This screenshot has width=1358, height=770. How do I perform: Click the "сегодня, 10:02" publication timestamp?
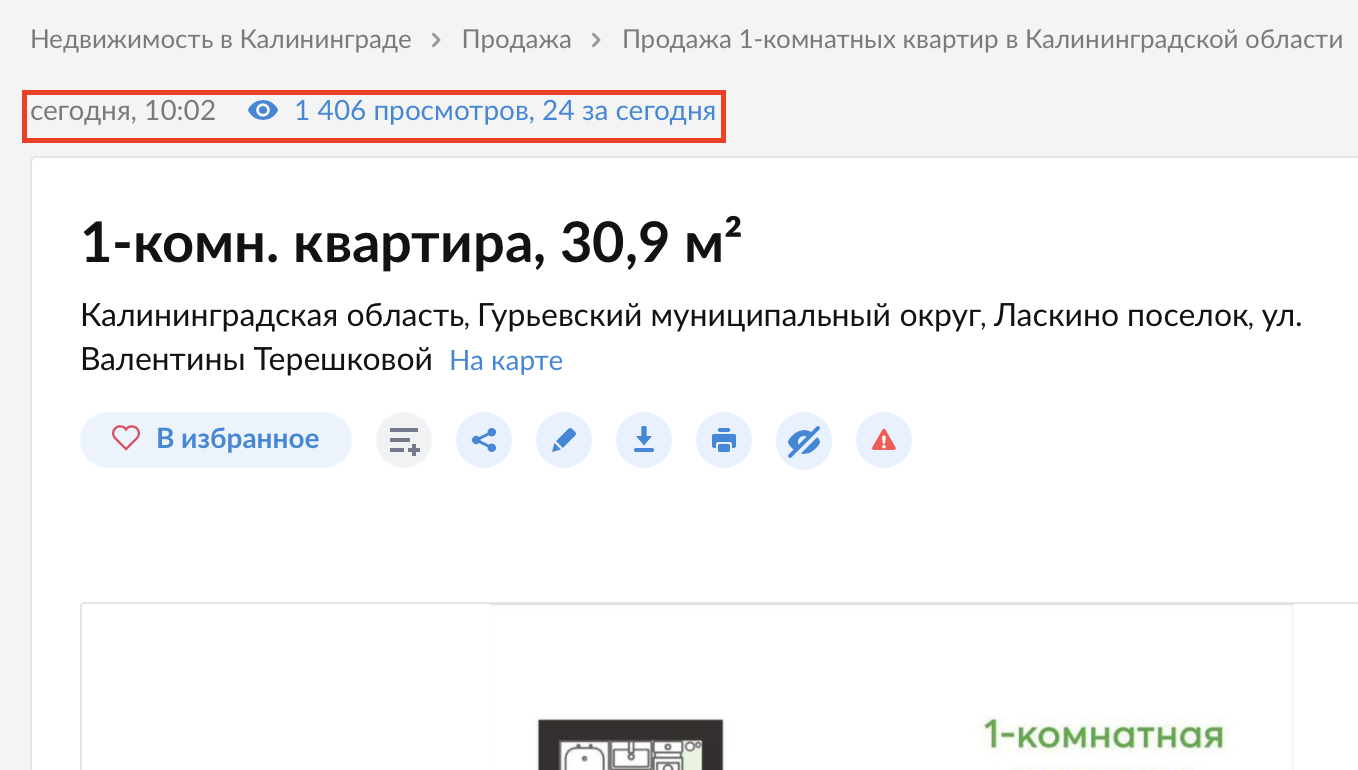(123, 111)
